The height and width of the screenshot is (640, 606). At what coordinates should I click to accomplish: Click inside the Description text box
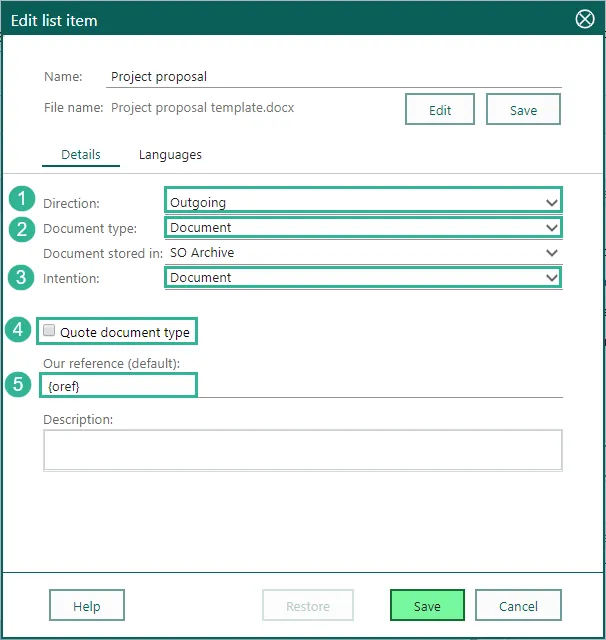[x=302, y=450]
